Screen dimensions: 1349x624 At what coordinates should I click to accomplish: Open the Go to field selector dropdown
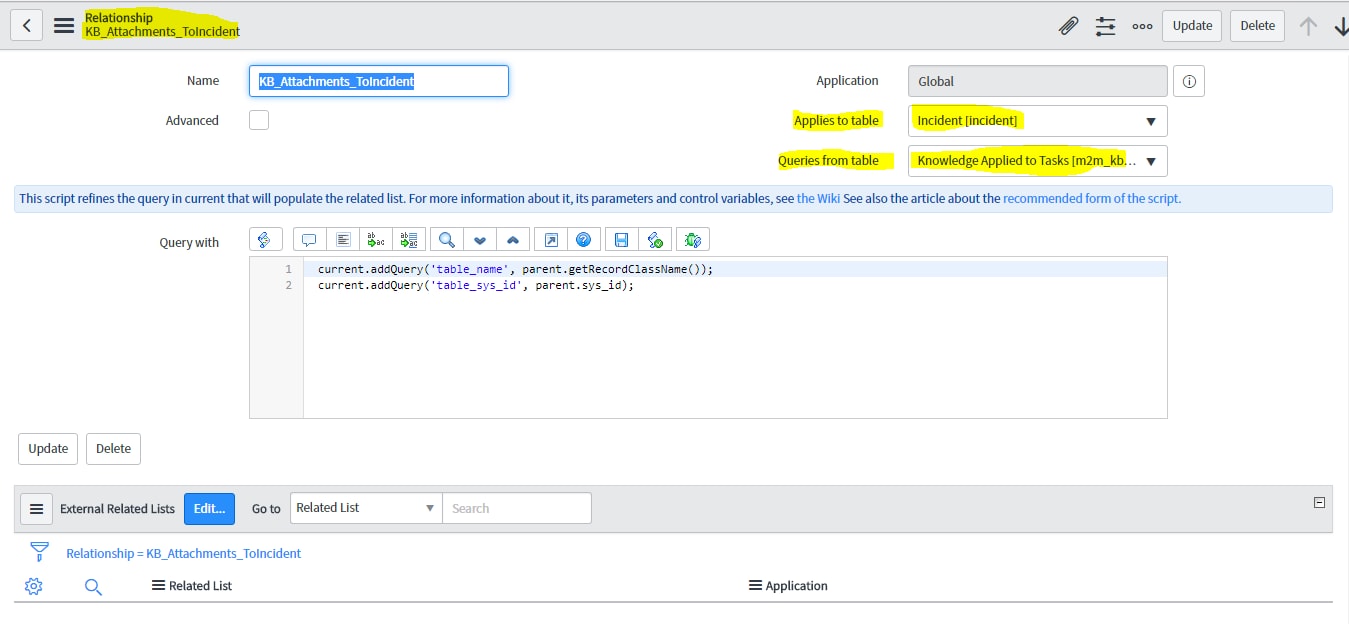pos(366,508)
